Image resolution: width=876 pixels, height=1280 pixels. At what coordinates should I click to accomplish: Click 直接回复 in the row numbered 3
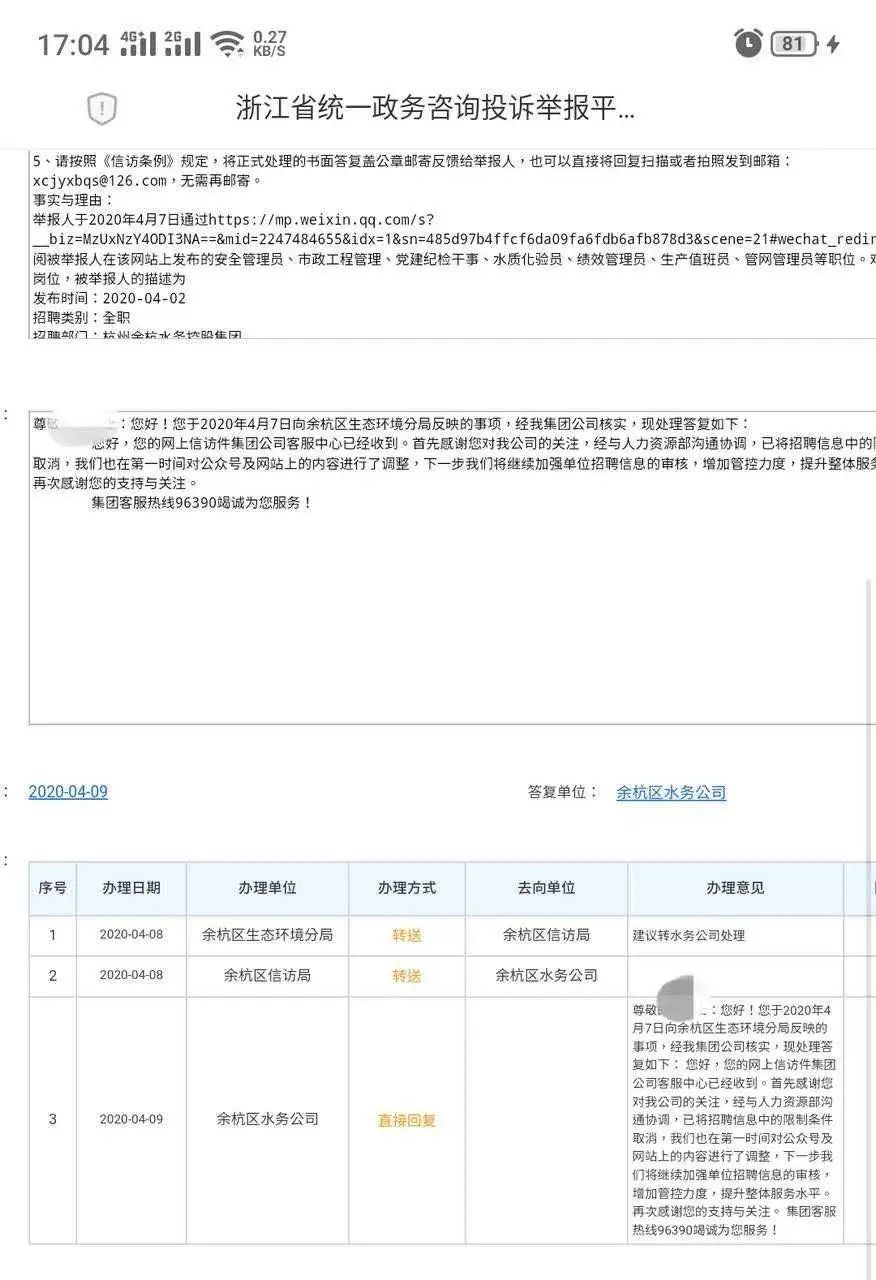[407, 1120]
